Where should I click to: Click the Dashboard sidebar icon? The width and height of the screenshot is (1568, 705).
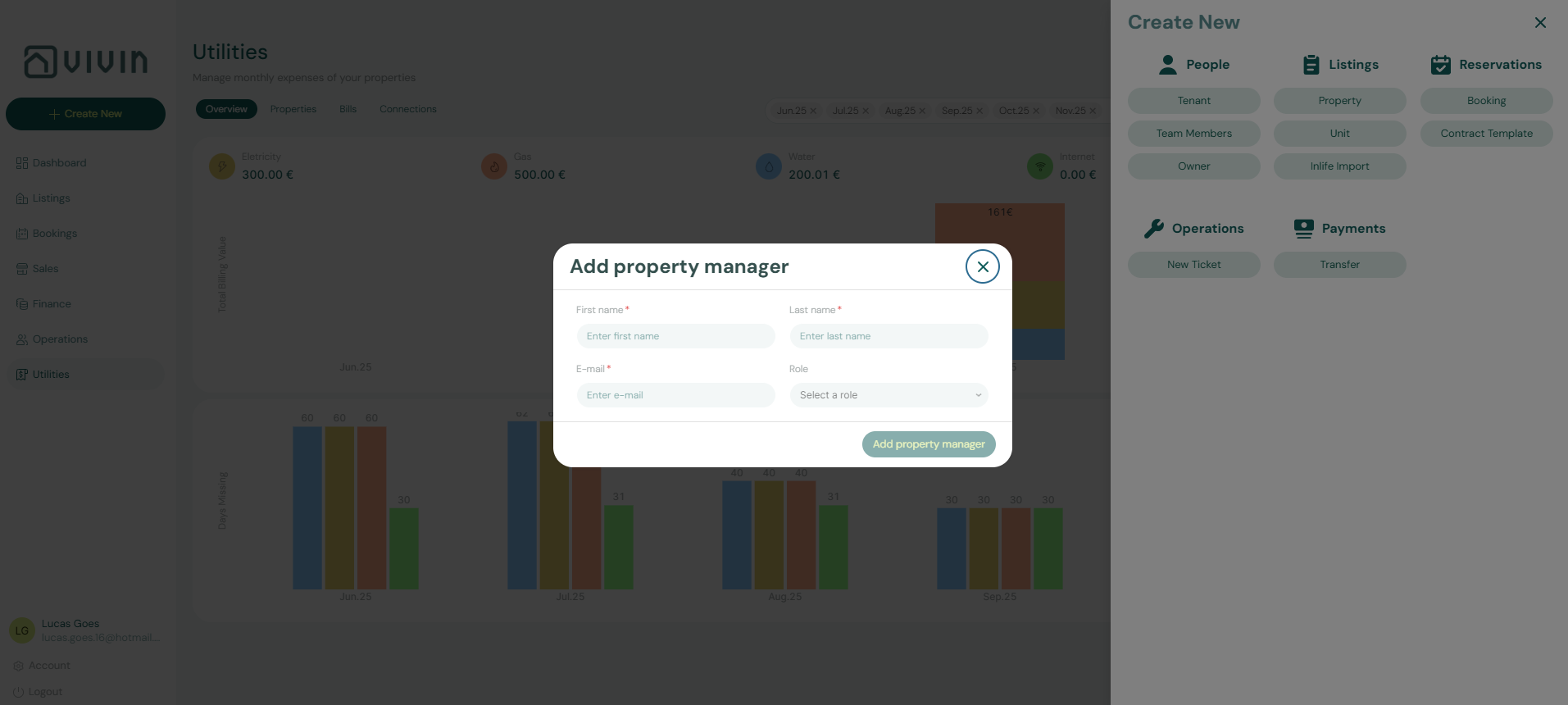tap(22, 163)
